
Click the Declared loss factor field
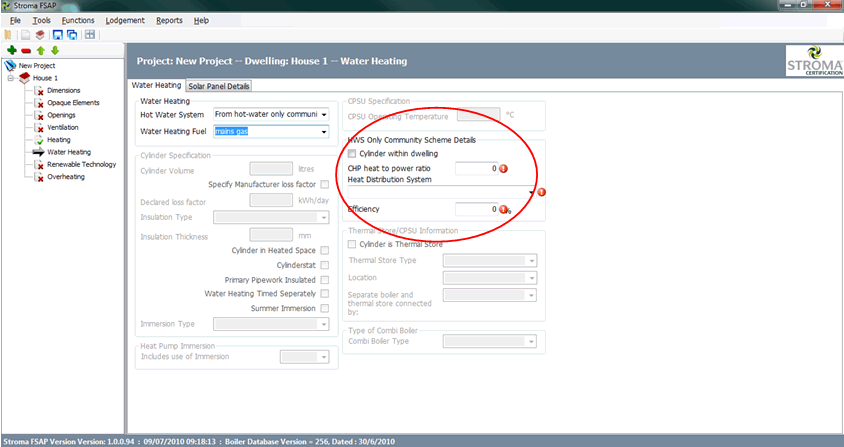click(x=271, y=200)
